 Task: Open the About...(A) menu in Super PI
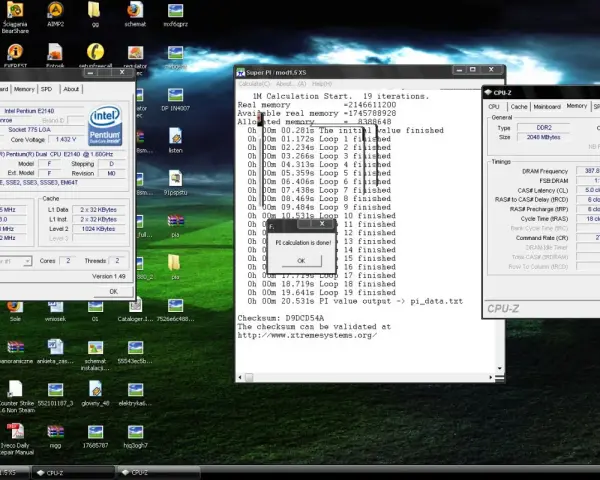(x=291, y=84)
